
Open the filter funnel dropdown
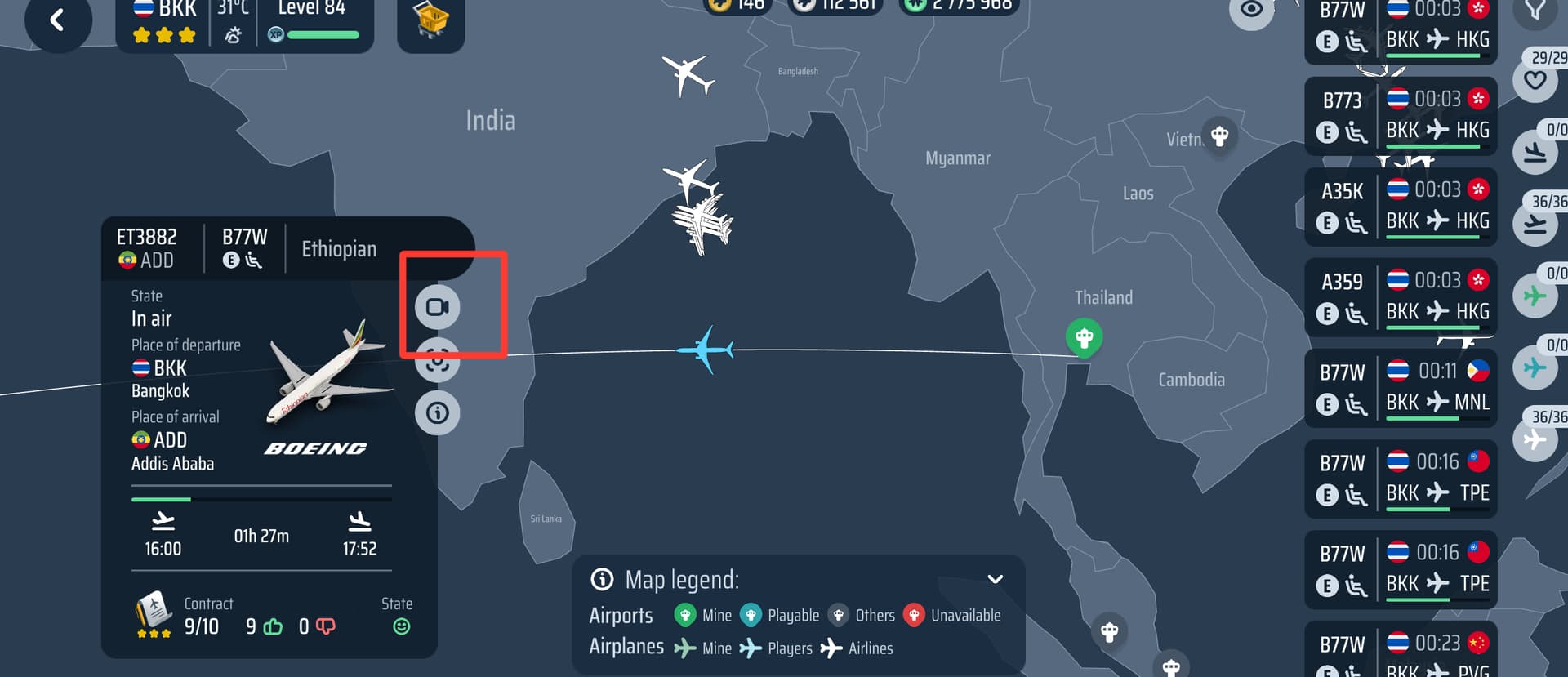pos(1535,10)
